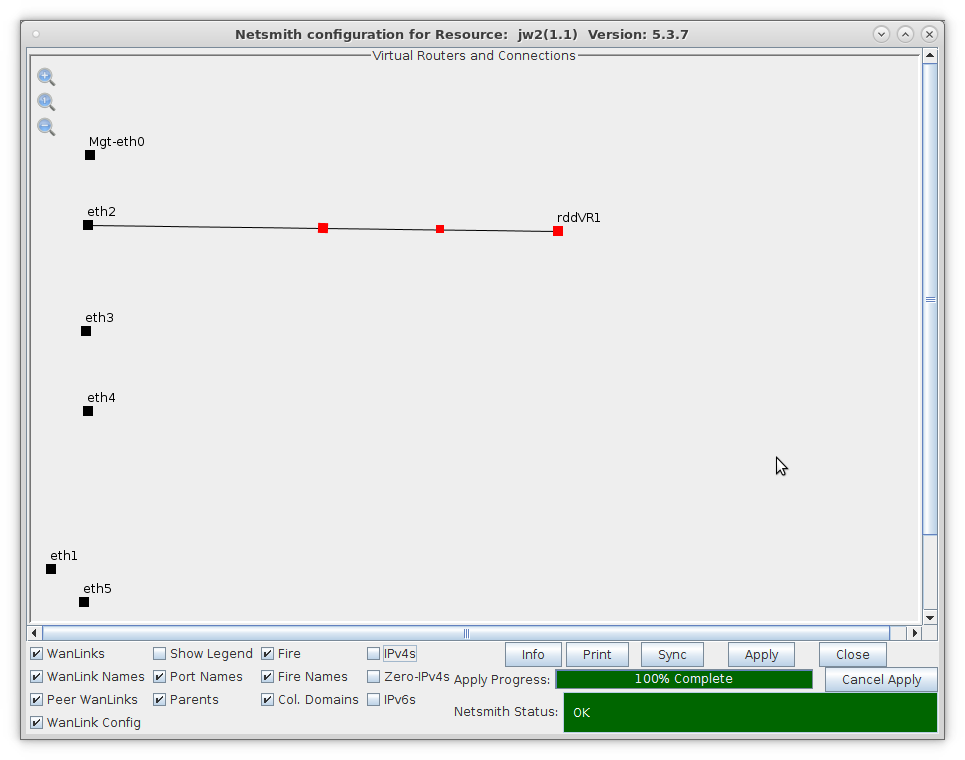This screenshot has height=760, width=965.
Task: Open the window menu button in title bar
Action: 36,34
